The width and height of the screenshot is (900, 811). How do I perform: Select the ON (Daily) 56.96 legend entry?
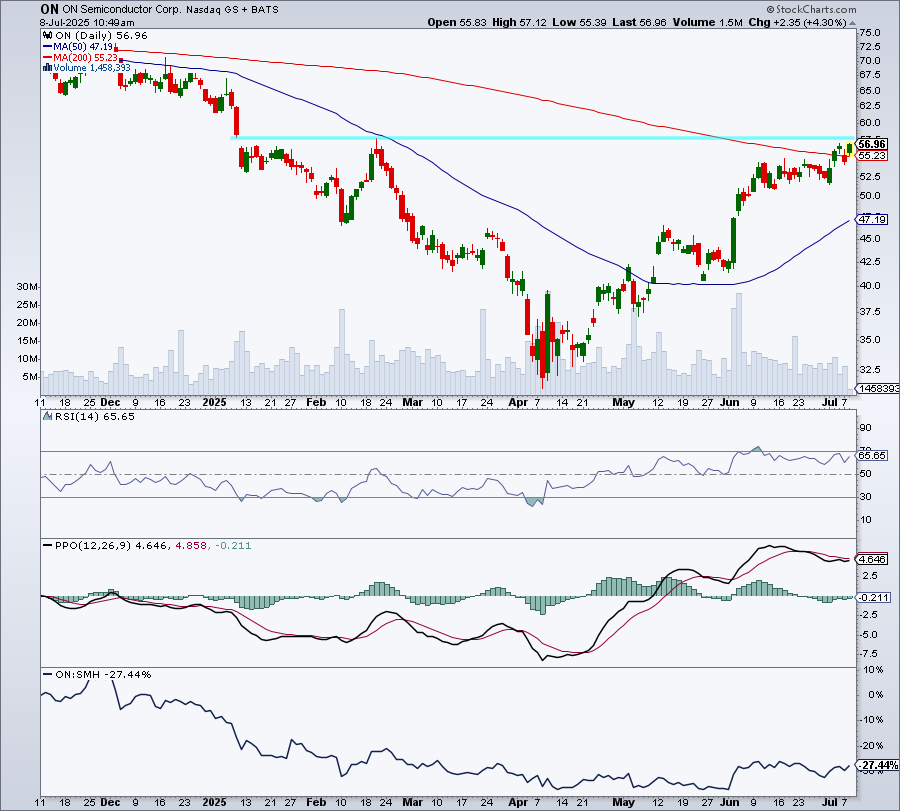[102, 36]
